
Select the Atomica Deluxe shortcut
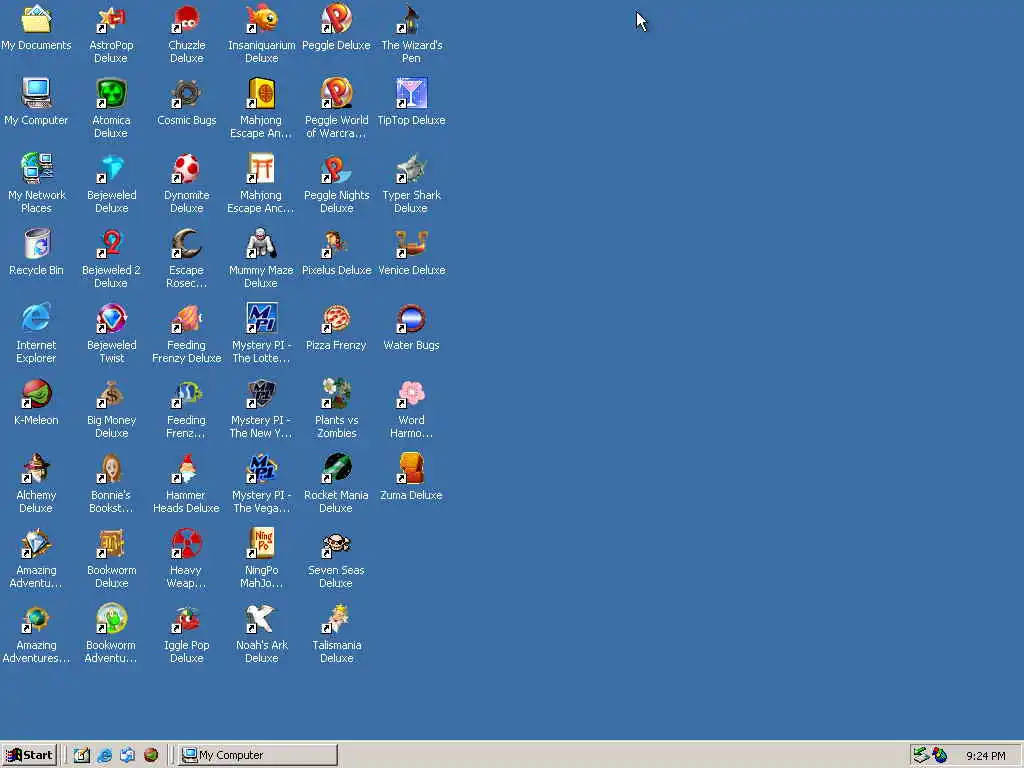111,108
